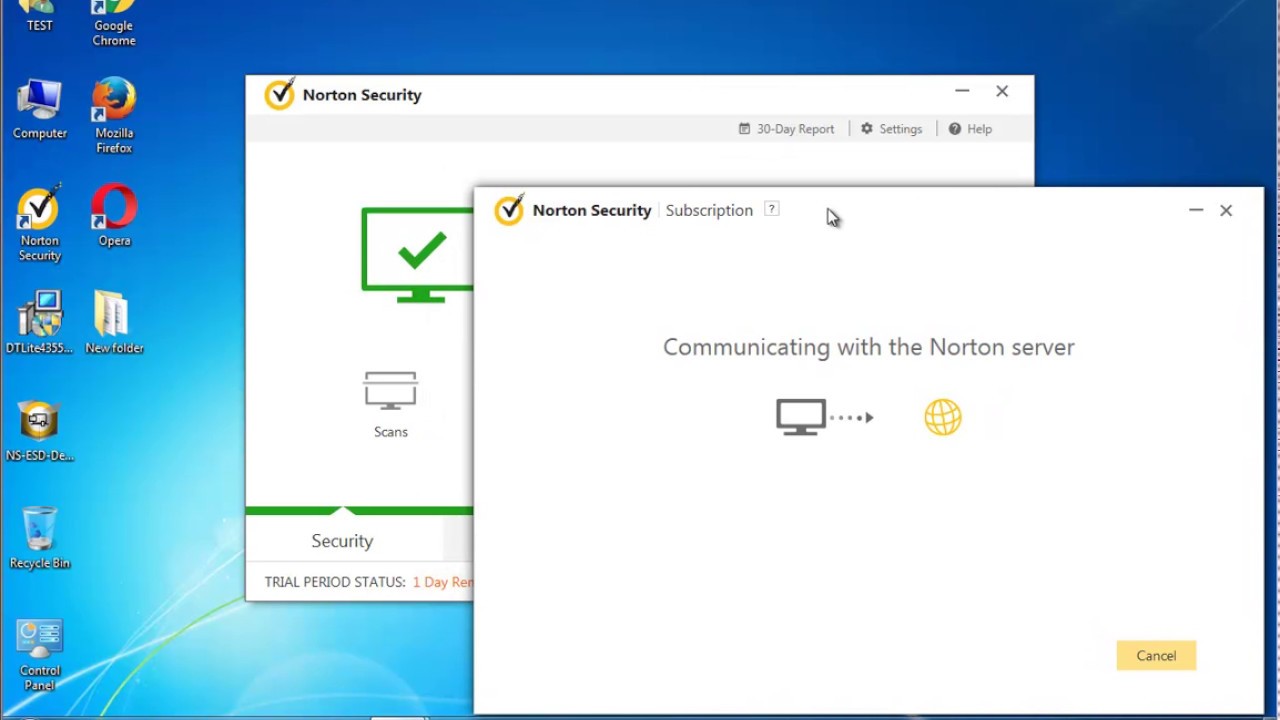Select the DTLite4355 installer icon
This screenshot has height=720, width=1280.
click(39, 323)
